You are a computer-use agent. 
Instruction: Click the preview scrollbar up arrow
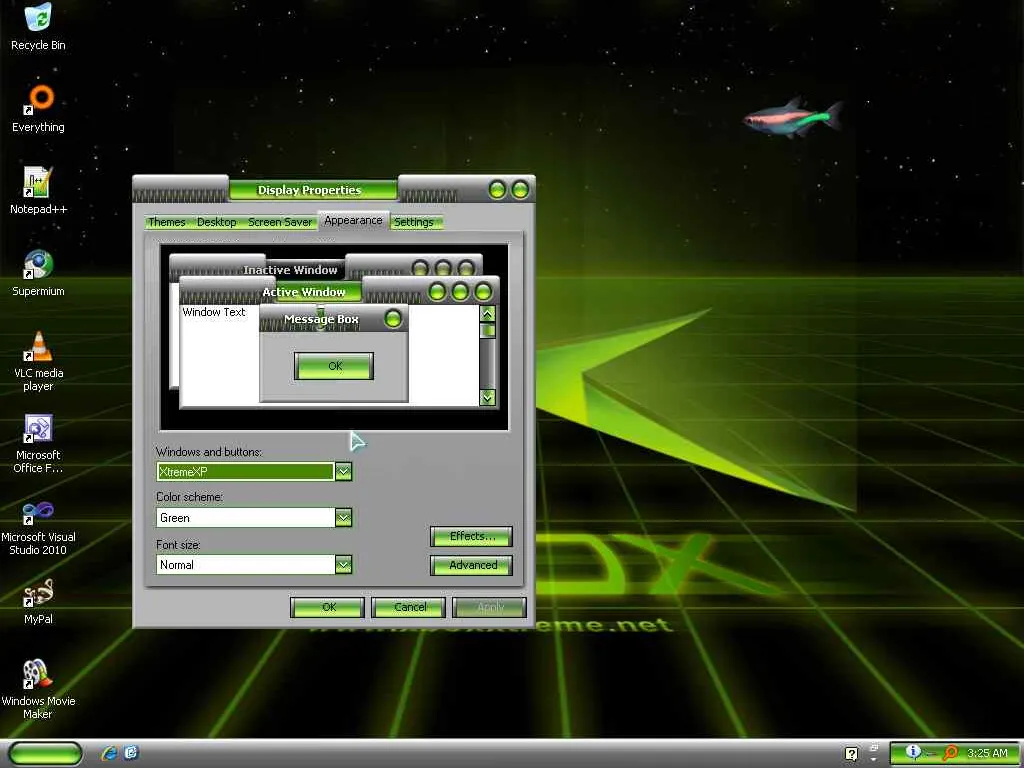(x=487, y=314)
